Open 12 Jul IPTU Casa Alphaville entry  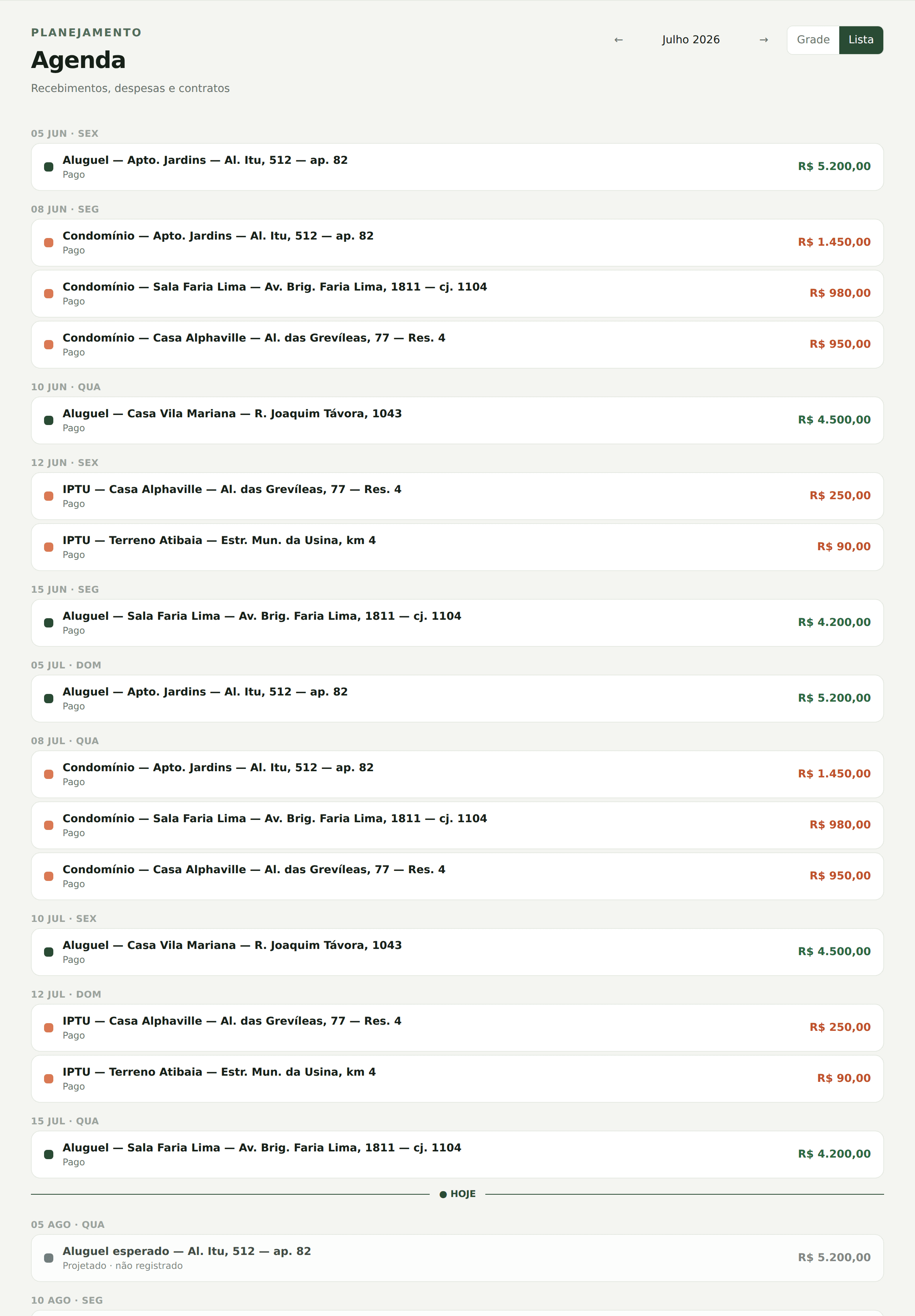click(457, 1027)
